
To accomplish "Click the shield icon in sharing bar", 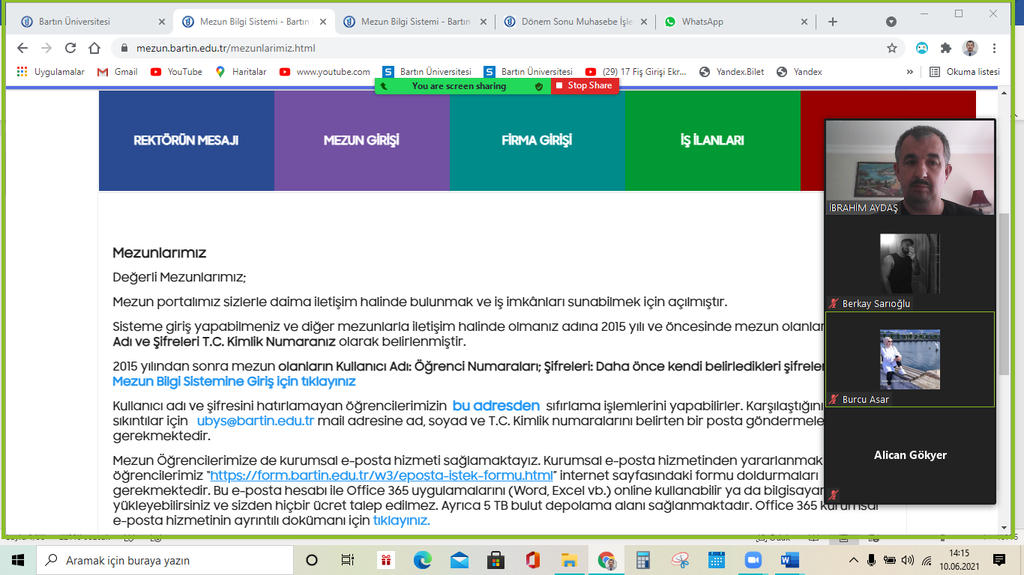I will click(x=539, y=86).
